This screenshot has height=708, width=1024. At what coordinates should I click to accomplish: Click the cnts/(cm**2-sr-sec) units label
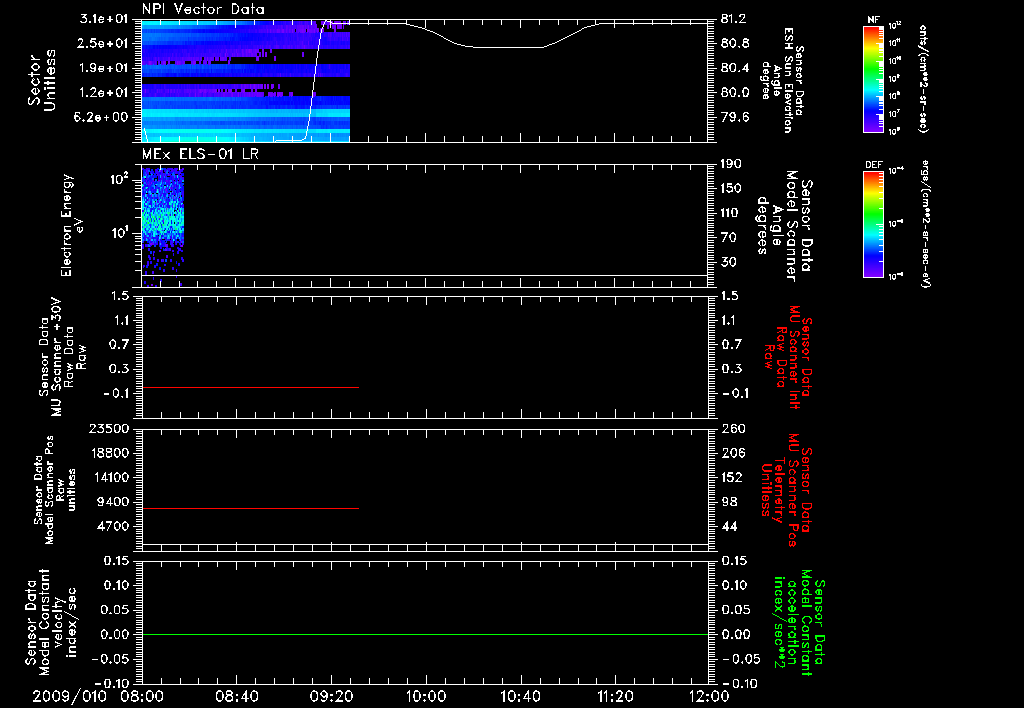923,78
